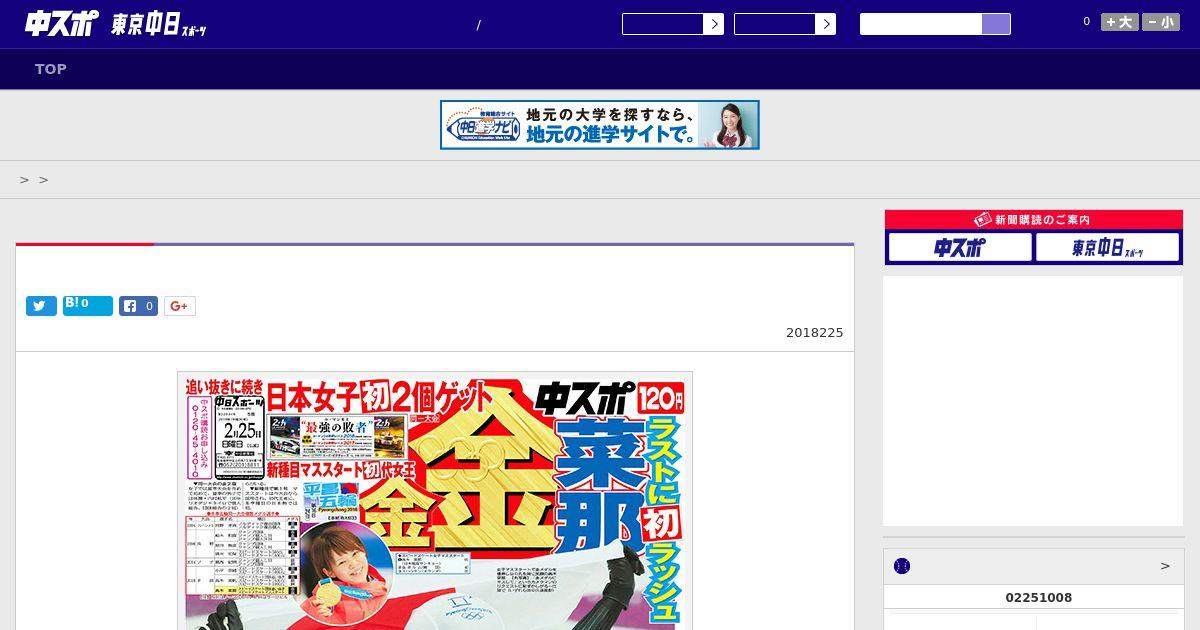Viewport: 1200px width, 630px height.
Task: Click the baseball icon in sidebar panel
Action: (902, 566)
